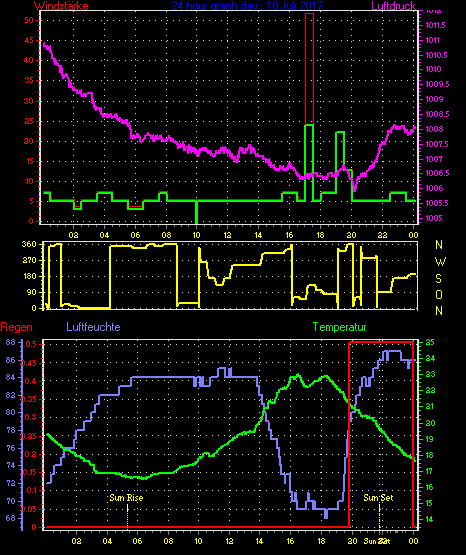This screenshot has height=555, width=466.
Task: Click the yellow S compass label
Action: [x=438, y=279]
